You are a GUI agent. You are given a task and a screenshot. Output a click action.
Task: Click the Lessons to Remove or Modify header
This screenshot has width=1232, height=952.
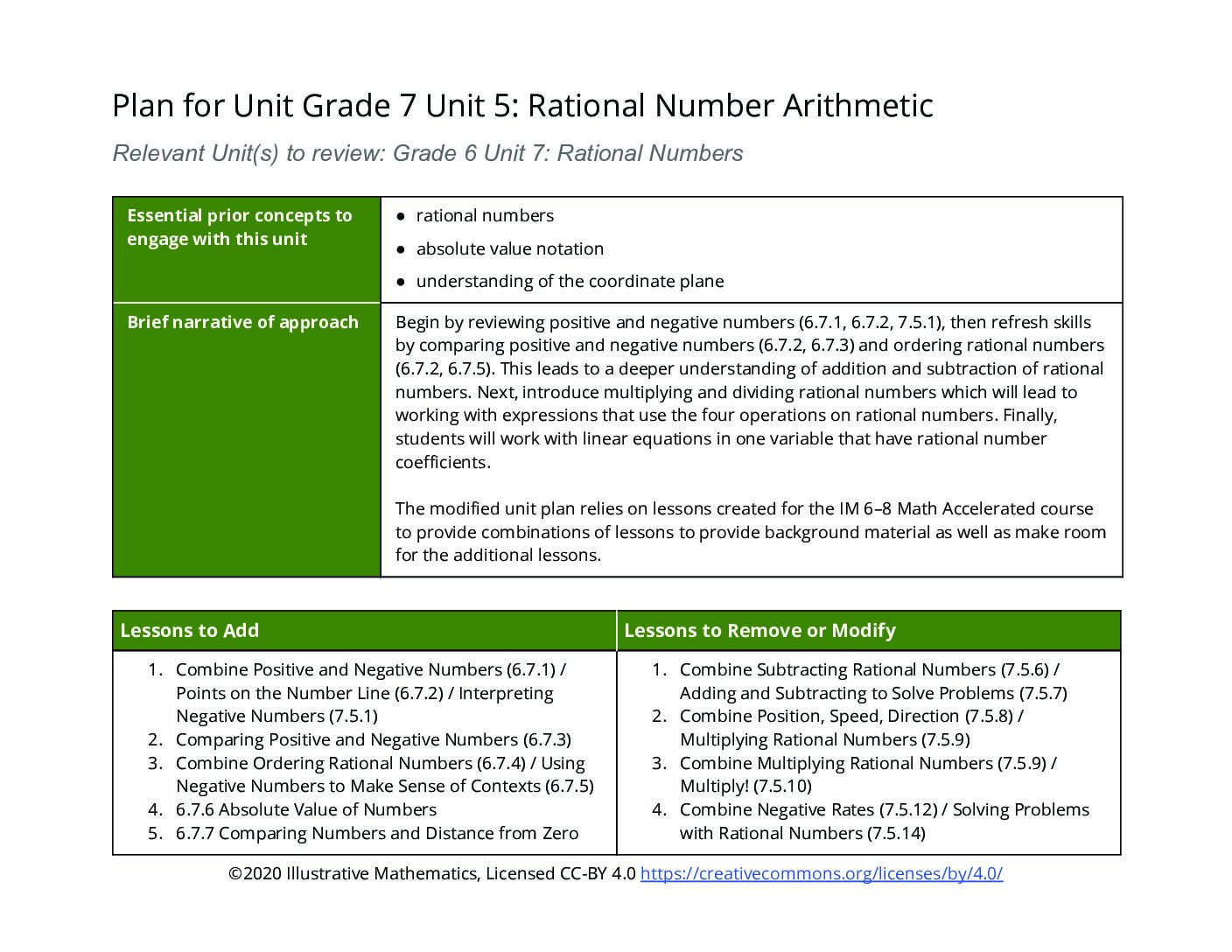click(x=869, y=631)
